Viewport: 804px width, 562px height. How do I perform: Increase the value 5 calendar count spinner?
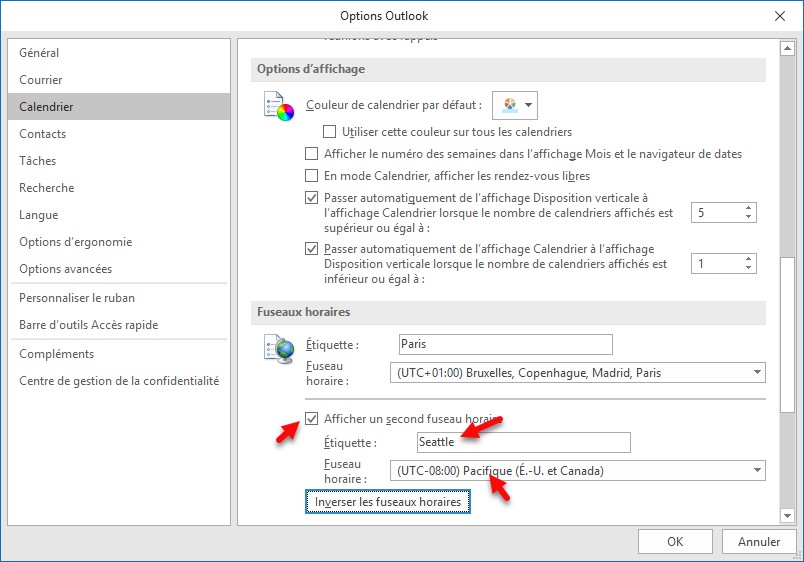pyautogui.click(x=749, y=208)
